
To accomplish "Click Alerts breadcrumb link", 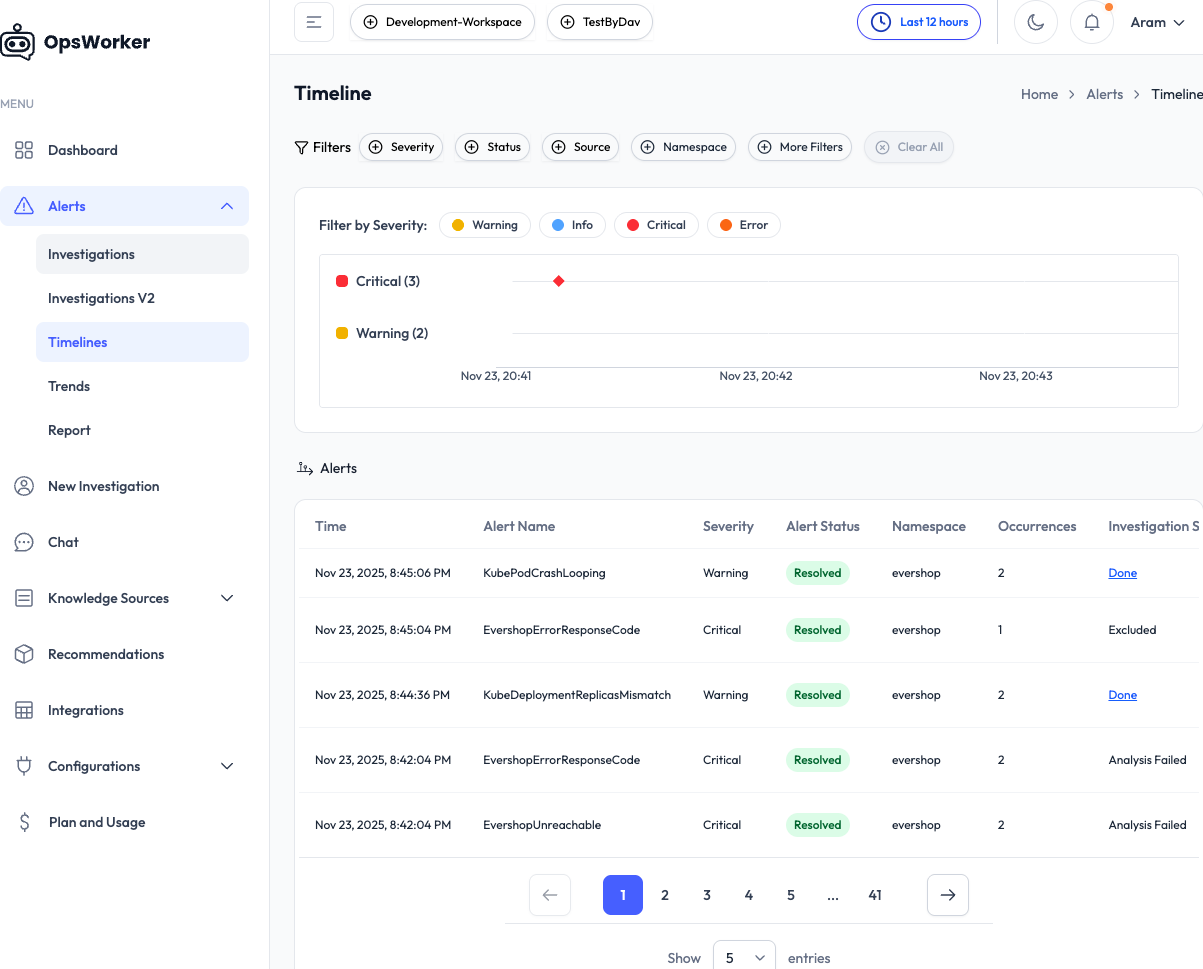I will pos(1105,94).
